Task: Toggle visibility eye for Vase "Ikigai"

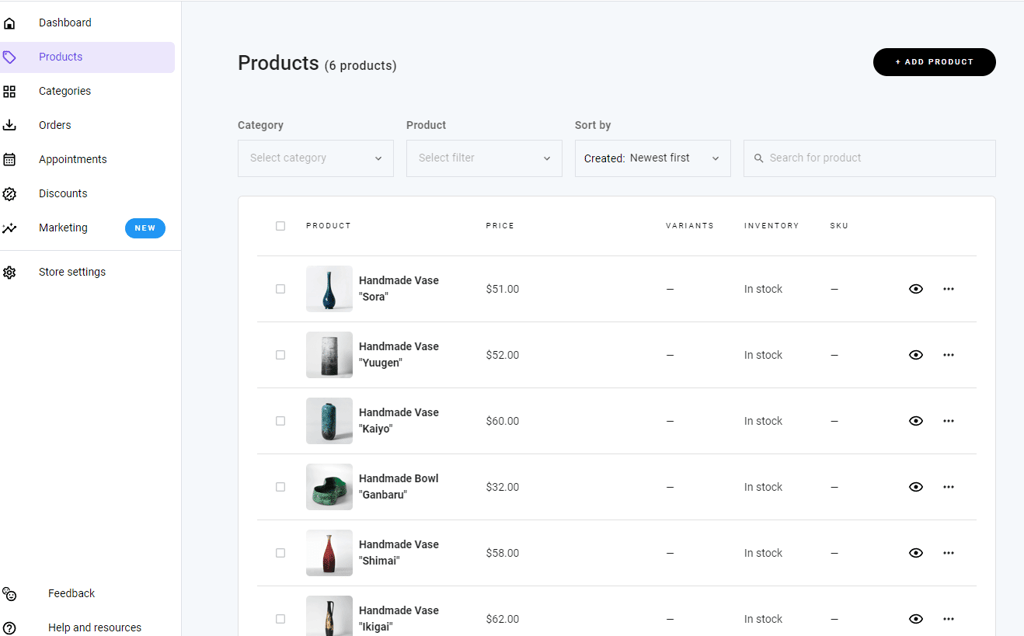Action: [x=916, y=618]
